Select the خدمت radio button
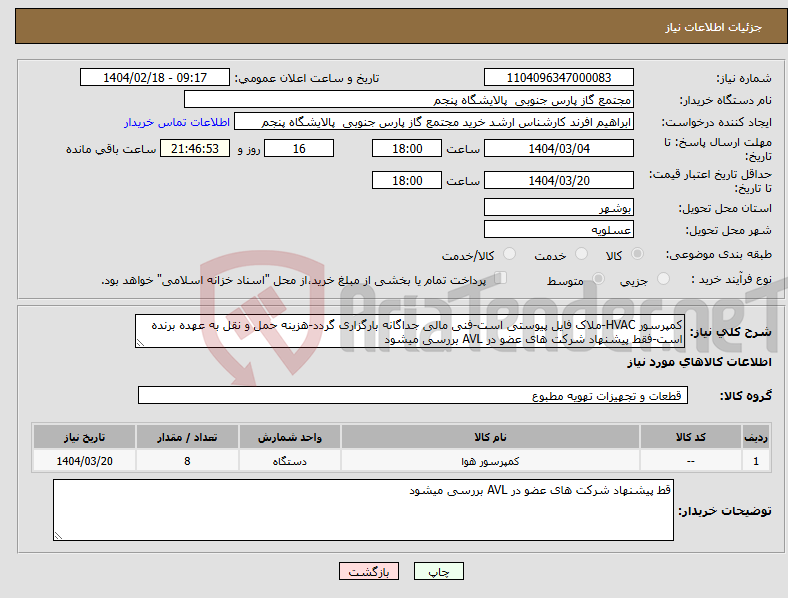 coord(581,254)
